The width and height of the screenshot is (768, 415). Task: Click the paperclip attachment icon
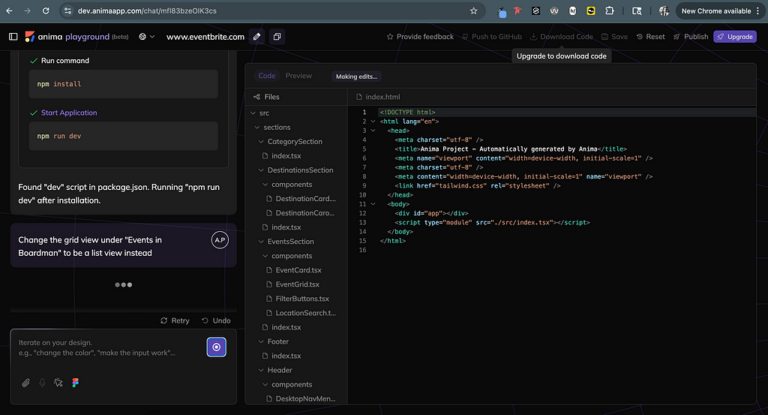pos(26,383)
